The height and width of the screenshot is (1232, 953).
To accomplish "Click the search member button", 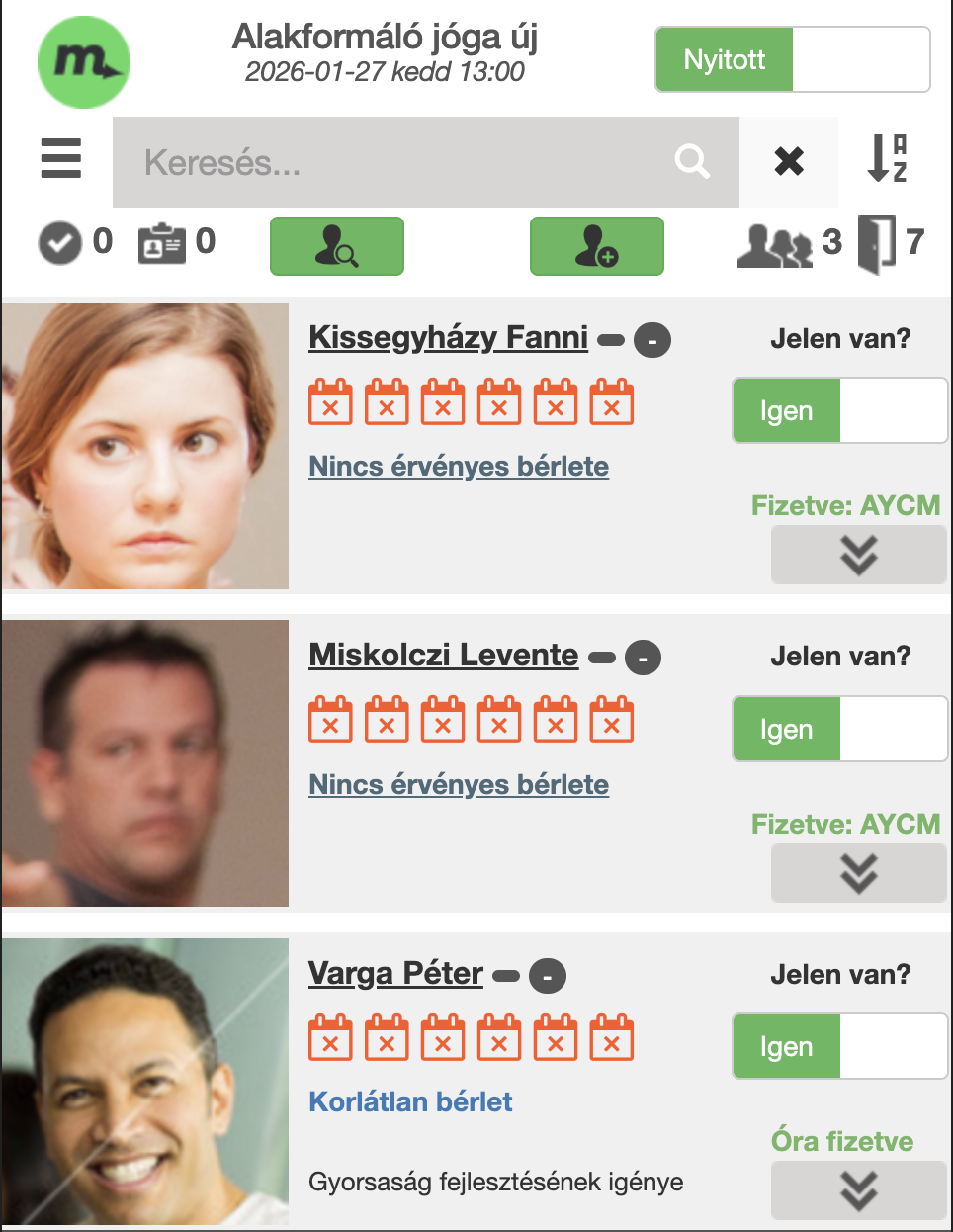I will click(x=337, y=245).
